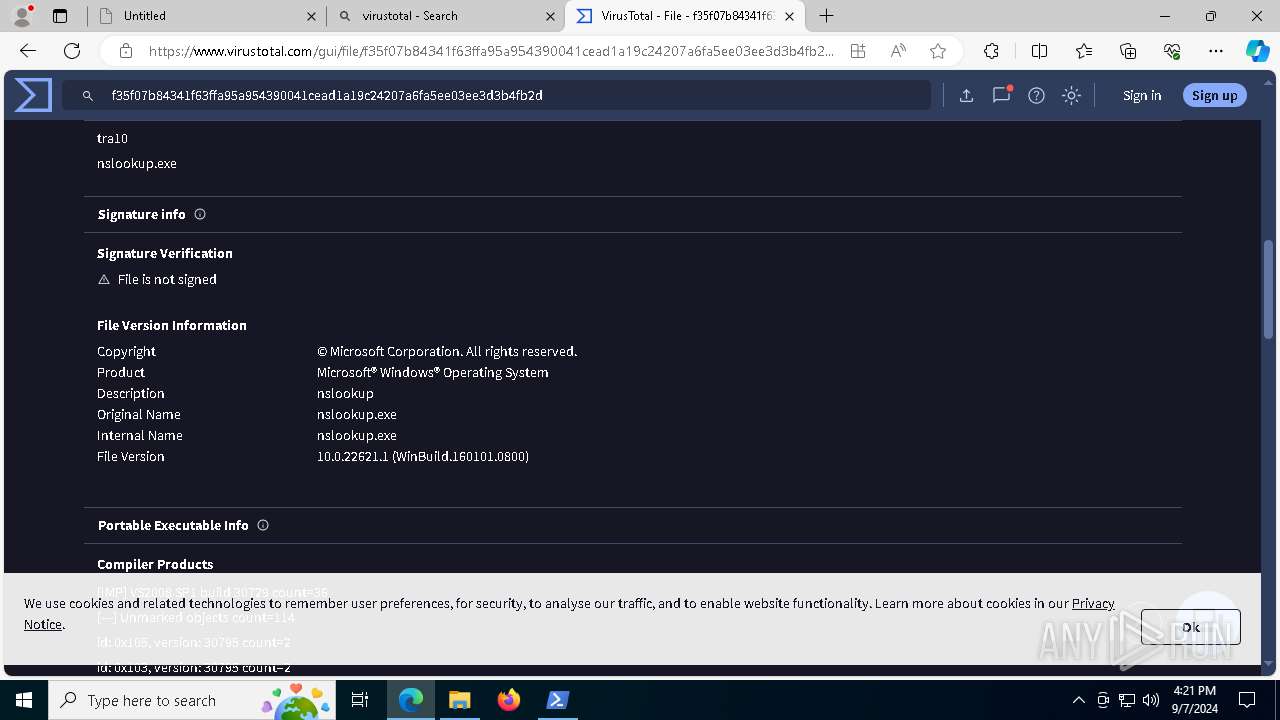Click the Sign in link
The width and height of the screenshot is (1280, 720).
tap(1142, 96)
